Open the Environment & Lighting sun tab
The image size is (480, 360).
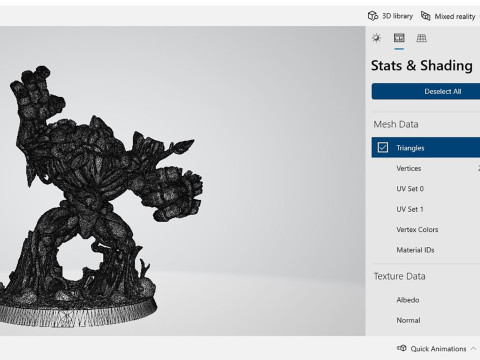[x=377, y=38]
